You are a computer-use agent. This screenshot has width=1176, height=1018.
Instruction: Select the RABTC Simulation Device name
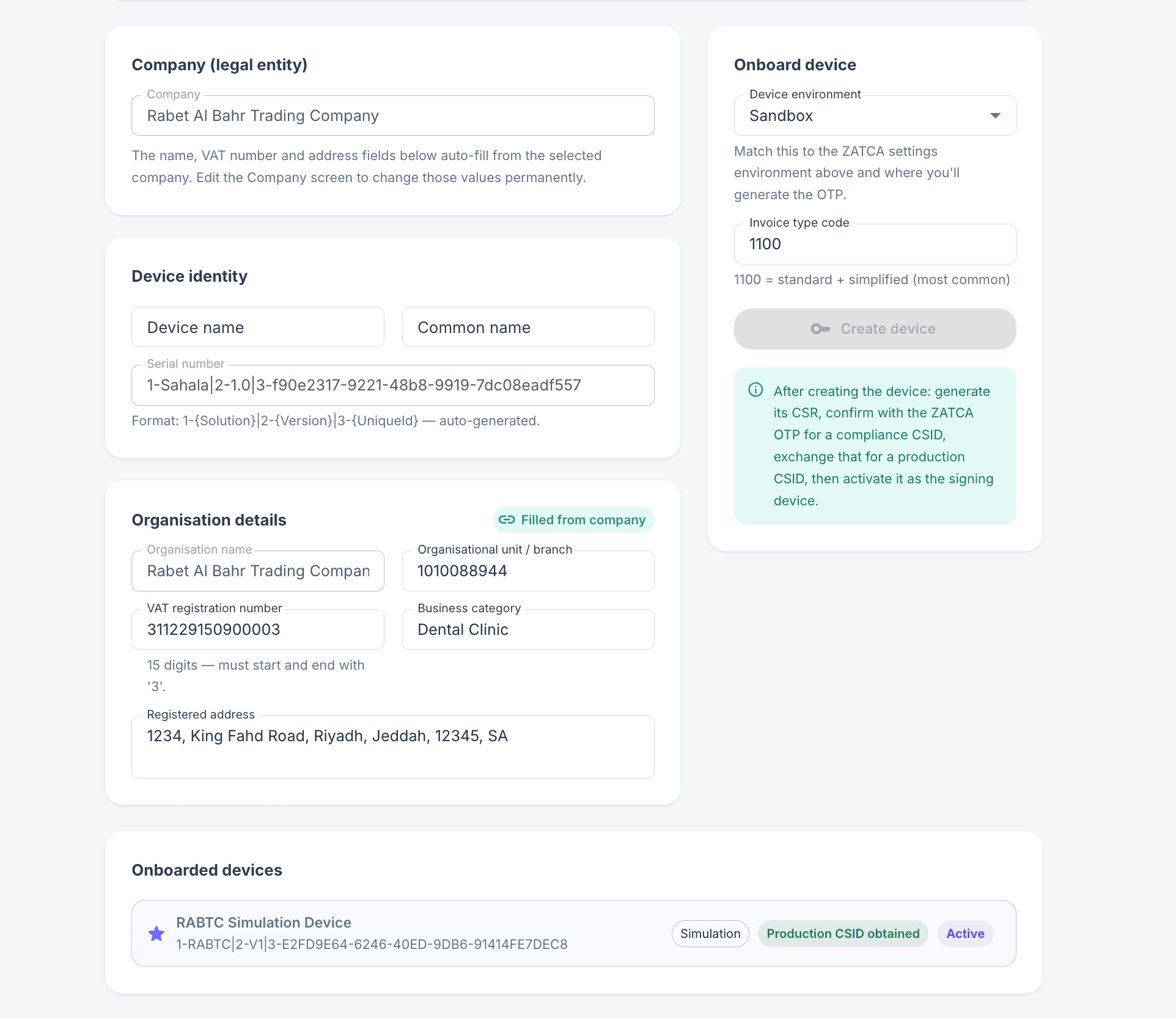click(x=263, y=923)
